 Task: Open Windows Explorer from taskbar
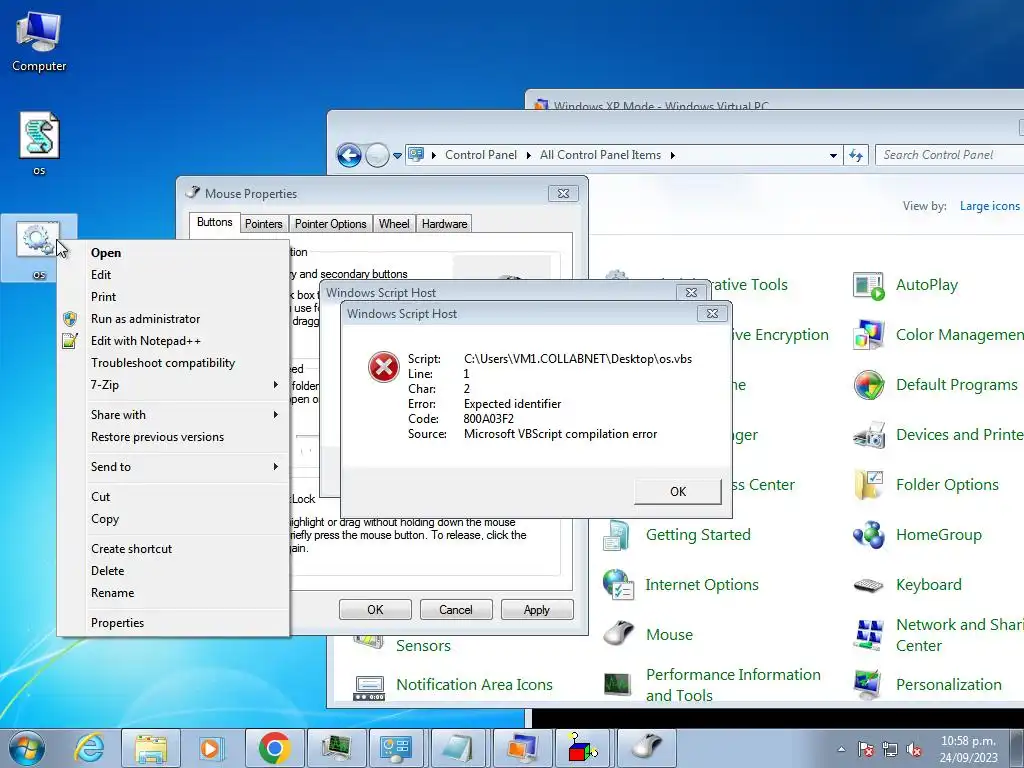pyautogui.click(x=151, y=748)
